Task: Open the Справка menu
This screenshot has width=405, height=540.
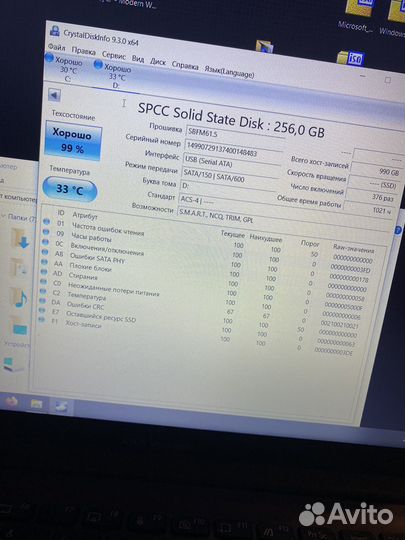Action: point(185,65)
